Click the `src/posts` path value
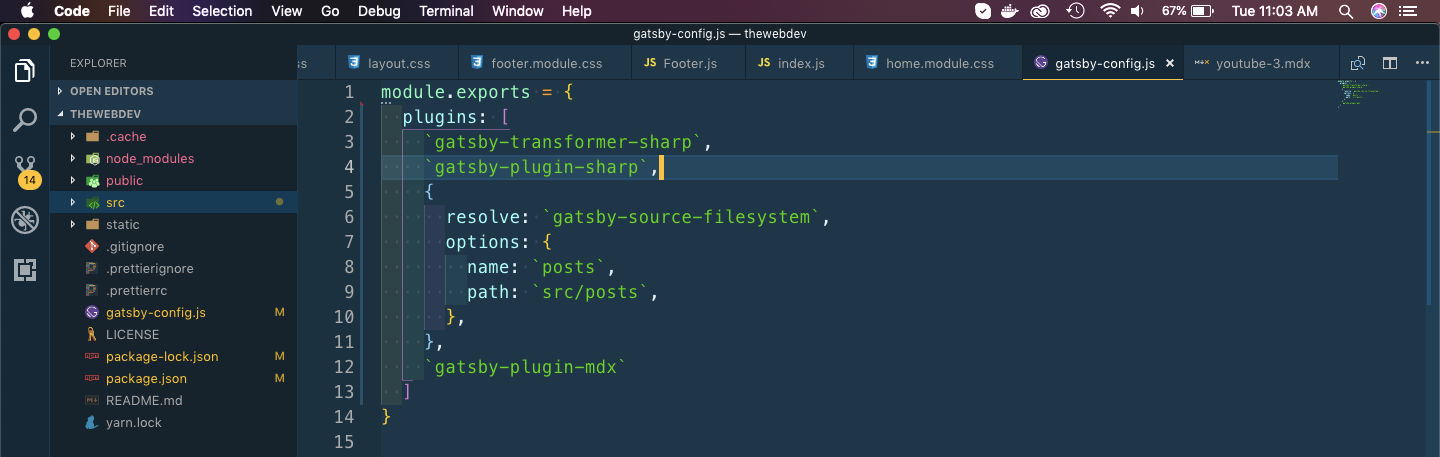The image size is (1440, 457). tap(591, 292)
